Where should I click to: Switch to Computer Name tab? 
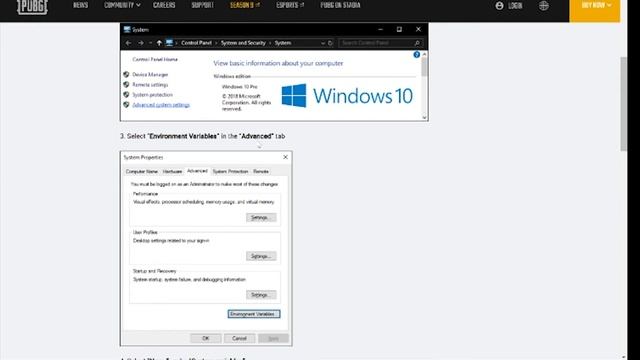click(142, 171)
